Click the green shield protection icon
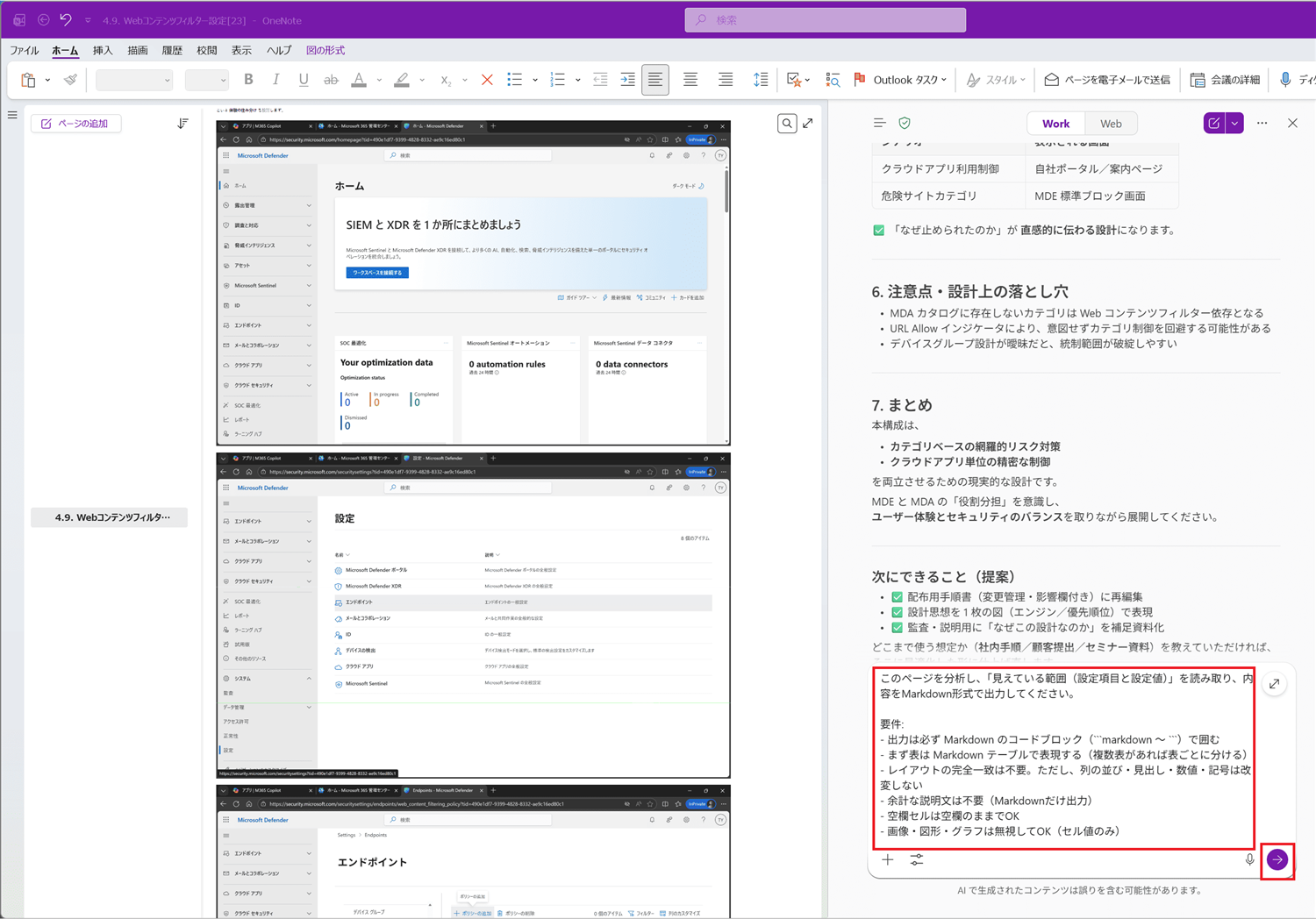Screen dimensions: 1316x919 point(905,124)
